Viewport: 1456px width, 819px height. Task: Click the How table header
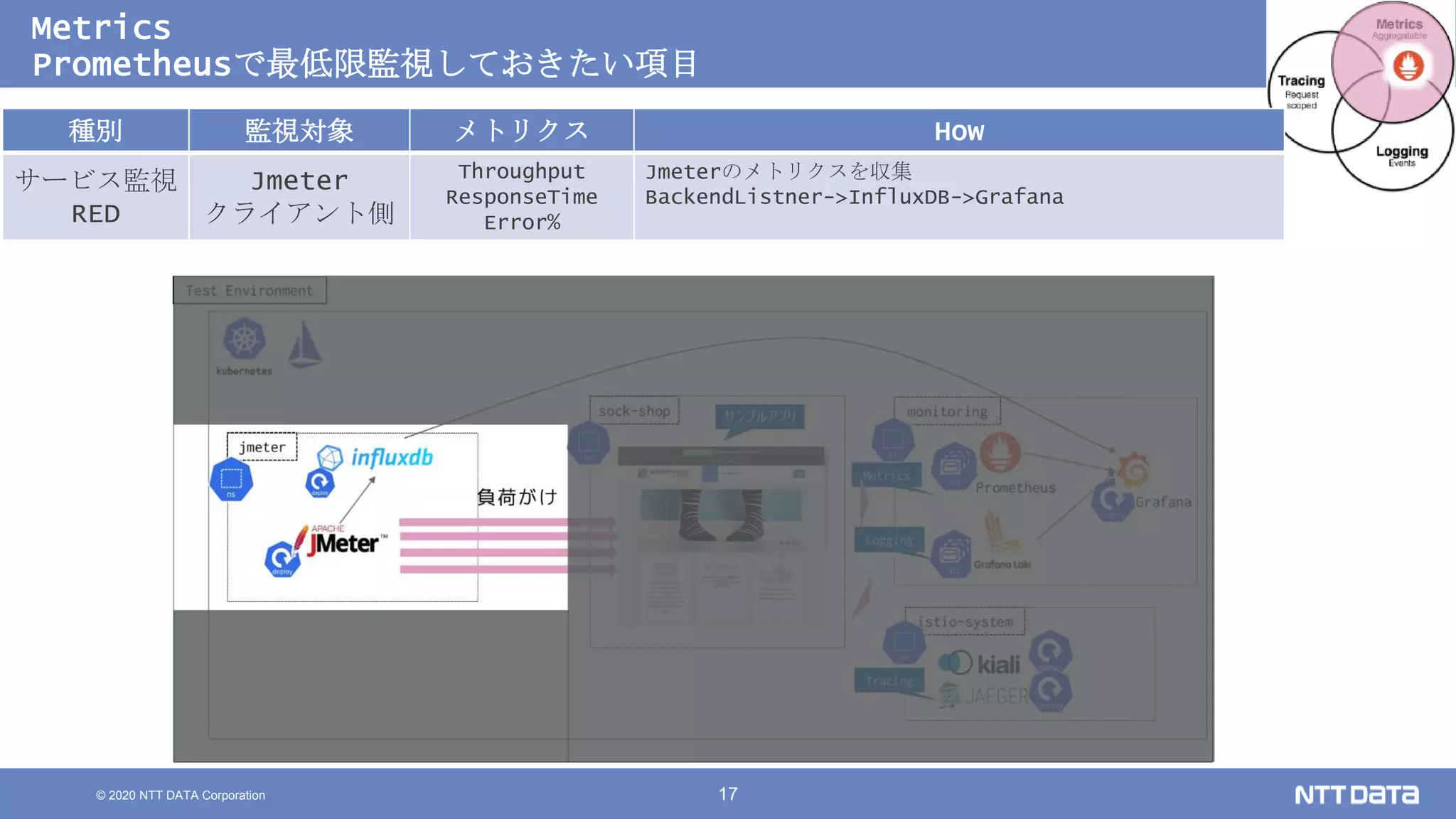coord(959,130)
